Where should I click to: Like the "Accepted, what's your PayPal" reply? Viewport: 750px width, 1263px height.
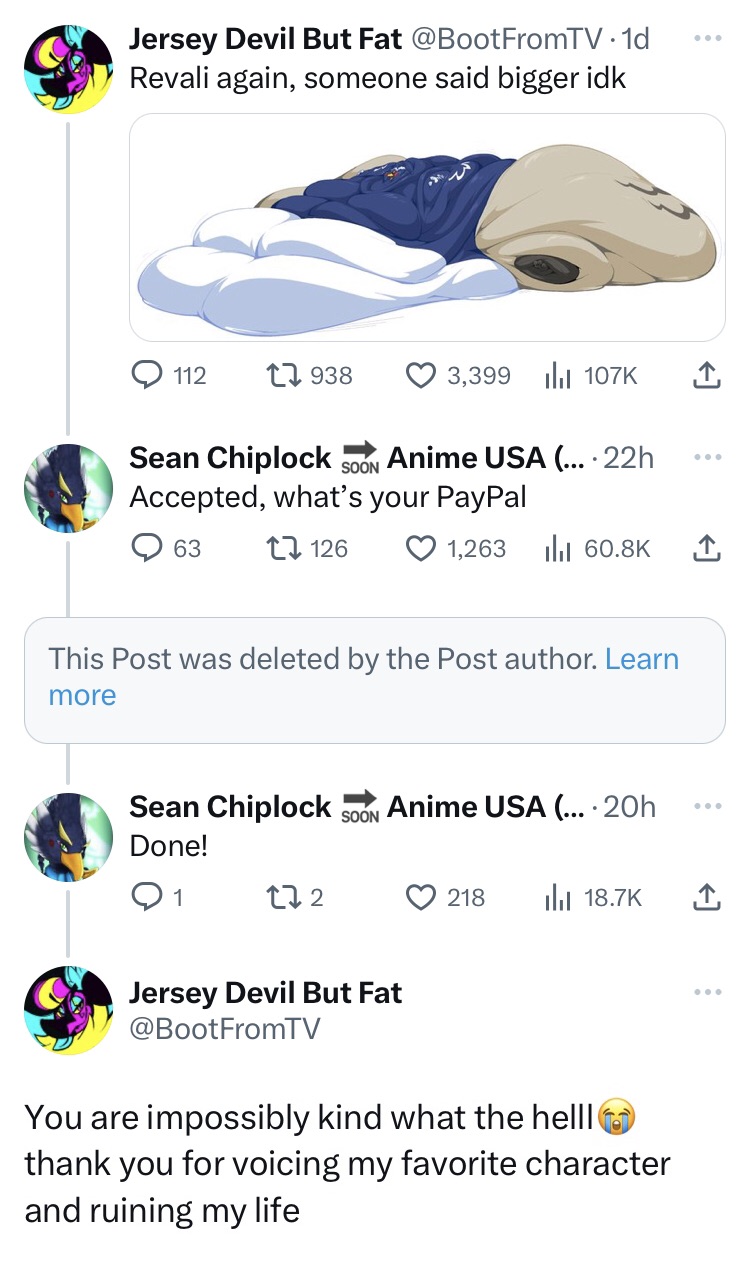pos(420,548)
